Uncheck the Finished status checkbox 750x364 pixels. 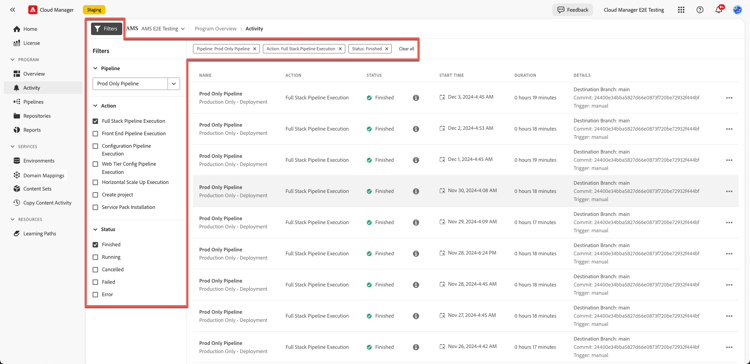click(x=95, y=244)
